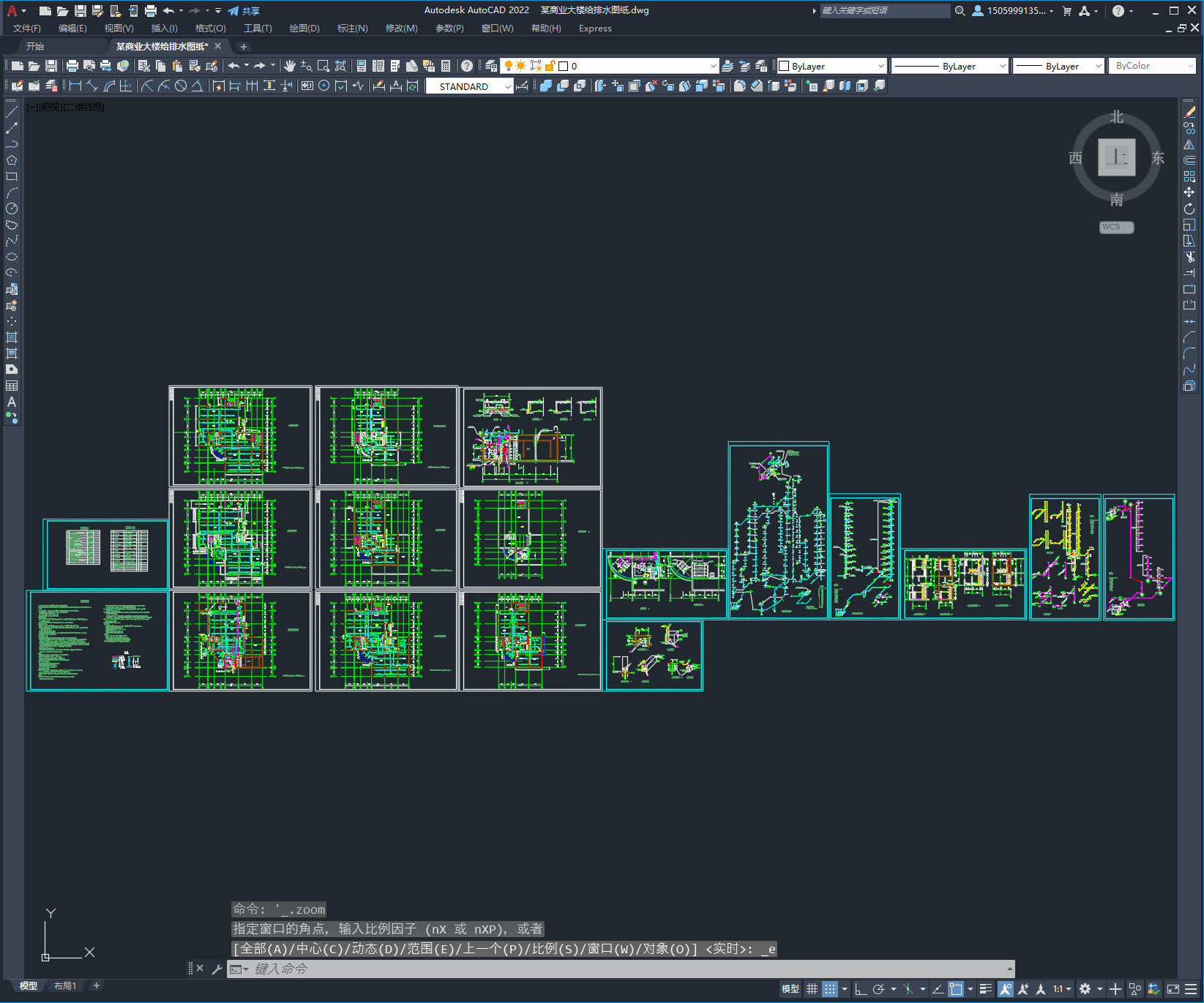Select the Multiline Text tool
This screenshot has height=1003, width=1204.
(12, 402)
